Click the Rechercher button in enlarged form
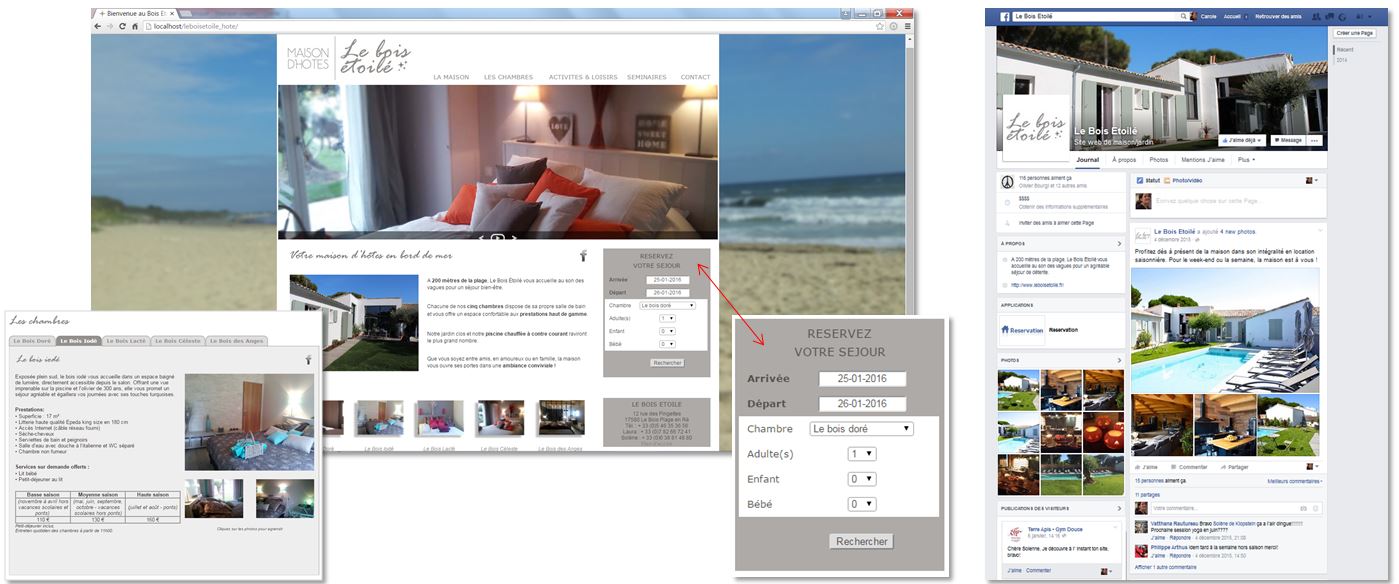This screenshot has width=1399, height=584. tap(861, 541)
